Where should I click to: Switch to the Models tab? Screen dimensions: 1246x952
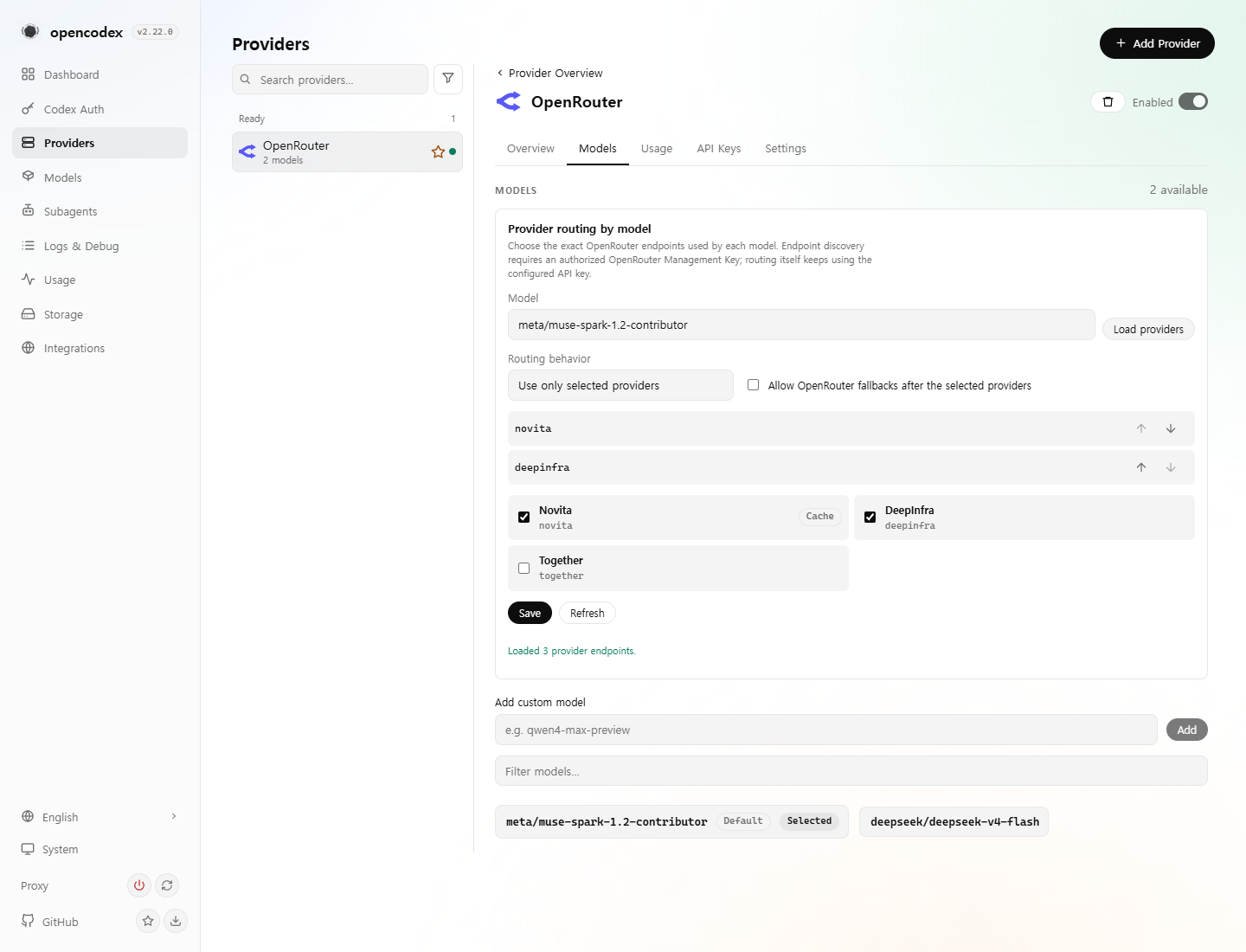point(598,149)
